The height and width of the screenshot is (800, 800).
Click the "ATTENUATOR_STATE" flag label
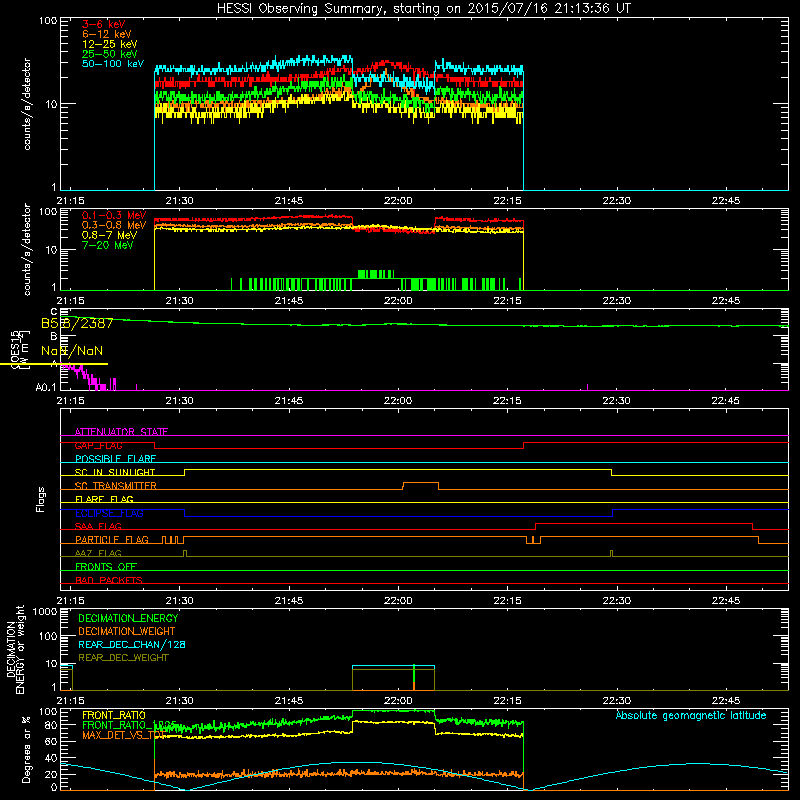coord(121,432)
